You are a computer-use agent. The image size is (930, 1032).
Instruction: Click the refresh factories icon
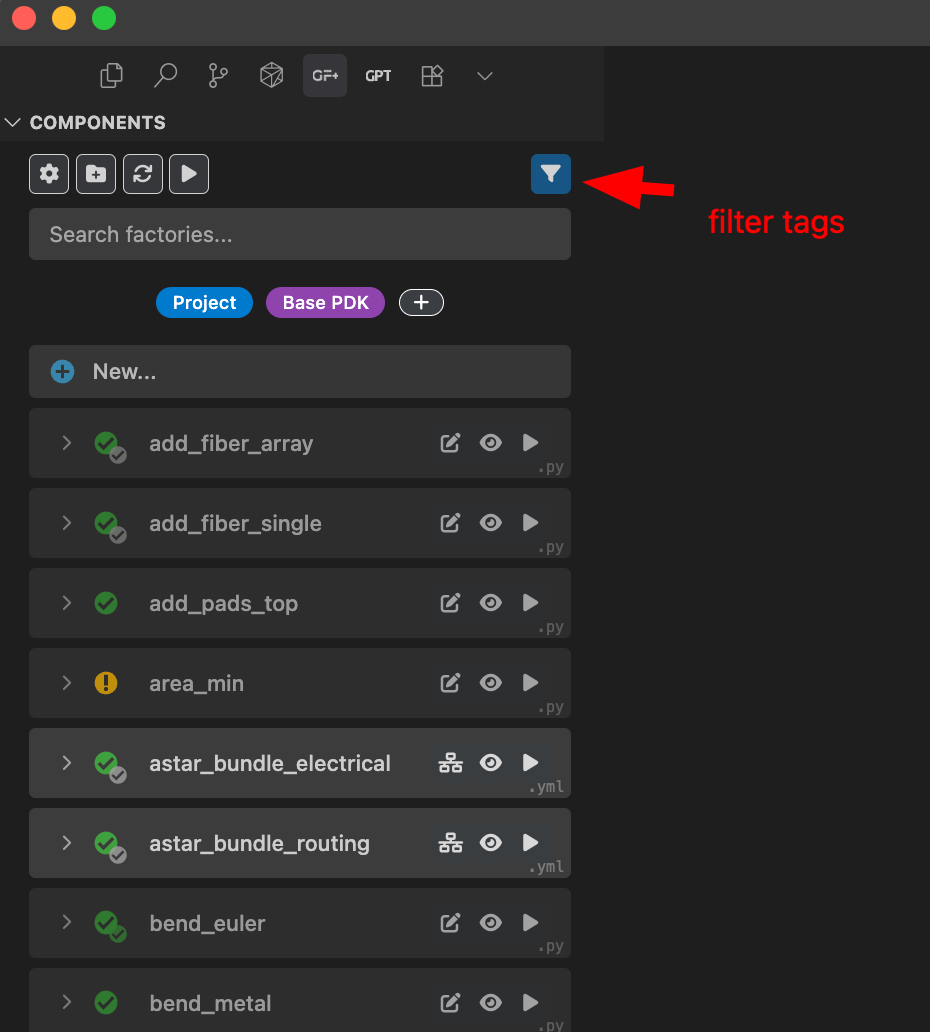click(x=142, y=173)
